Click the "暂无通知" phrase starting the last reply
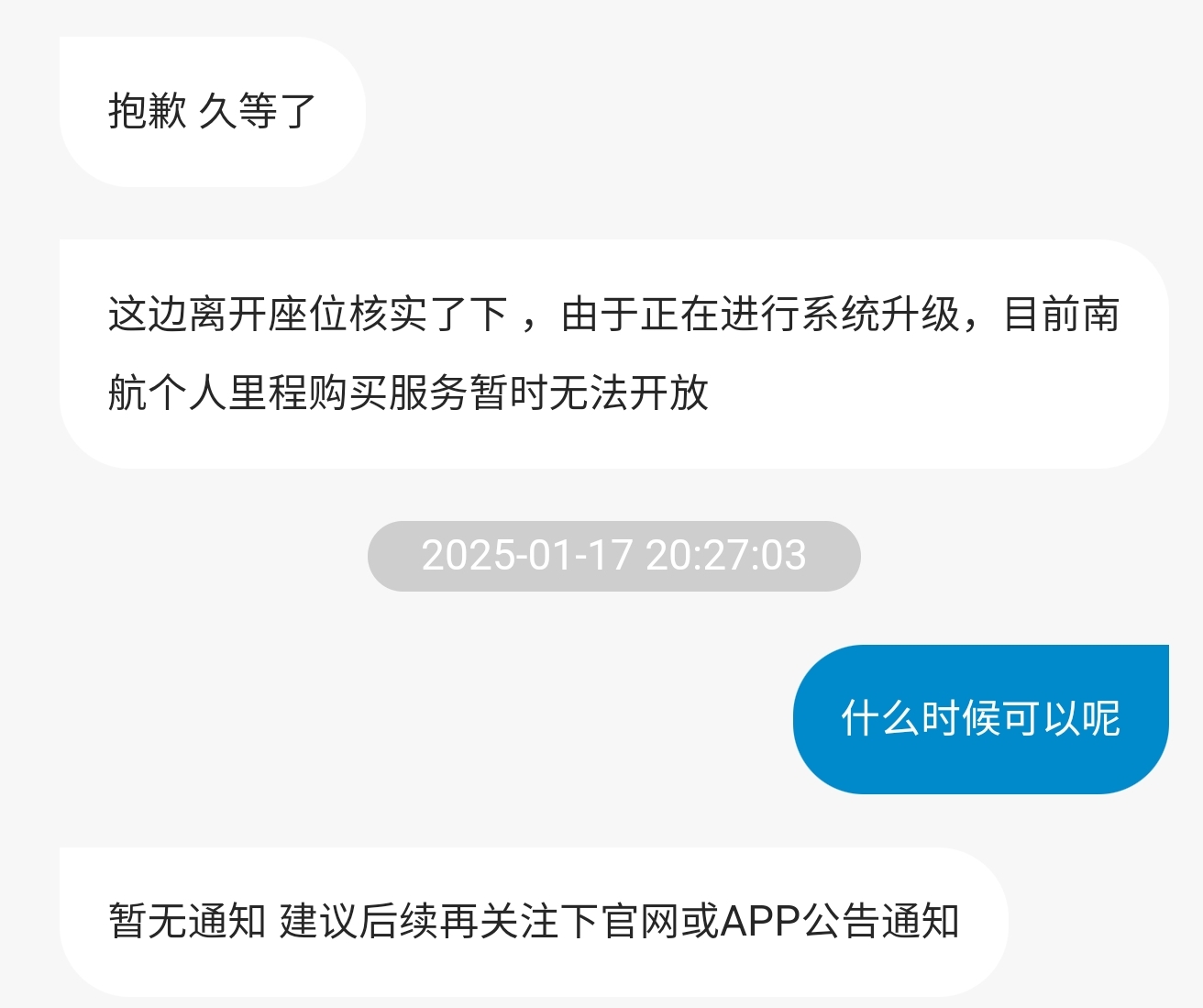 (187, 922)
